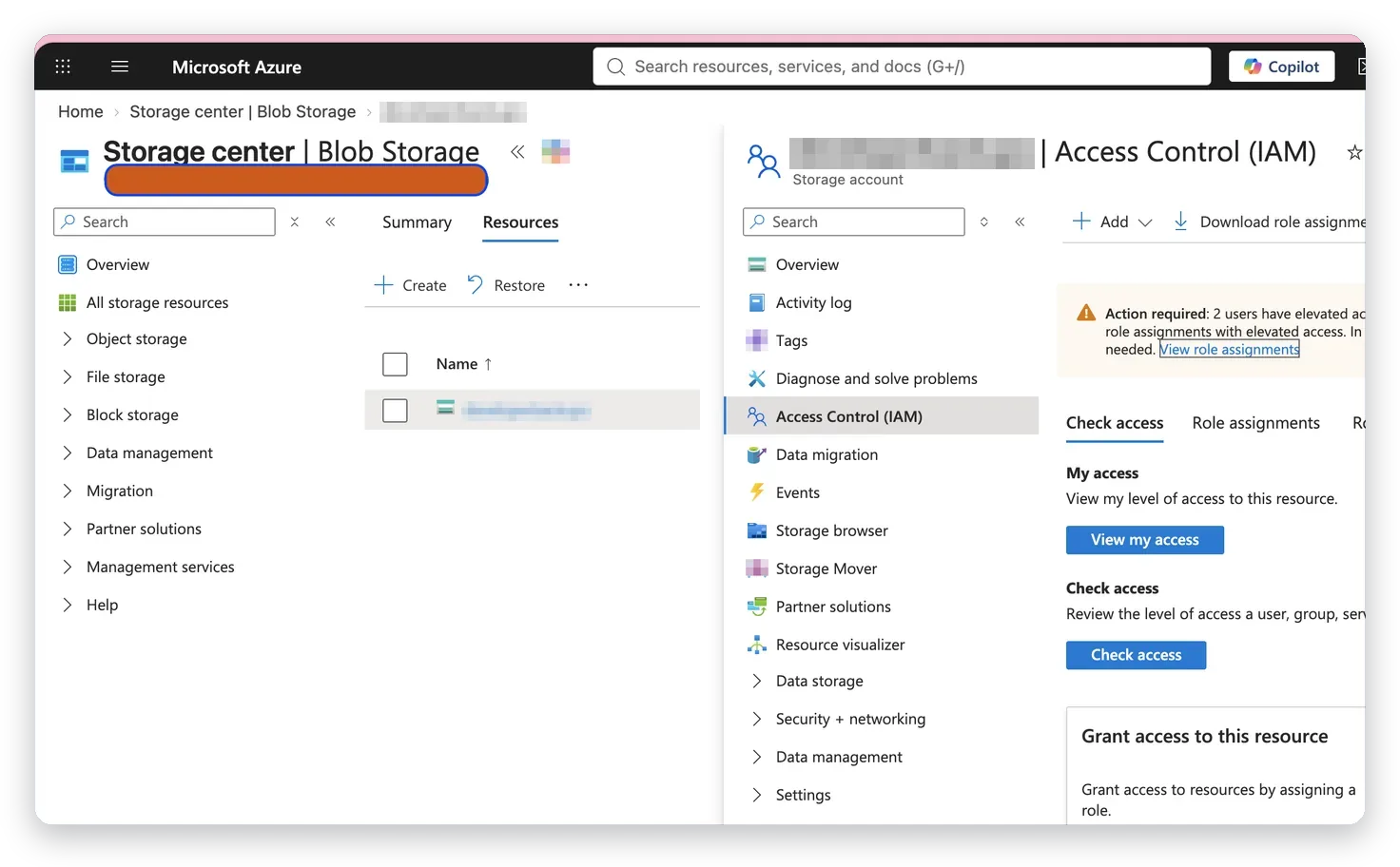Click the global search resources field
1400x867 pixels.
[902, 67]
